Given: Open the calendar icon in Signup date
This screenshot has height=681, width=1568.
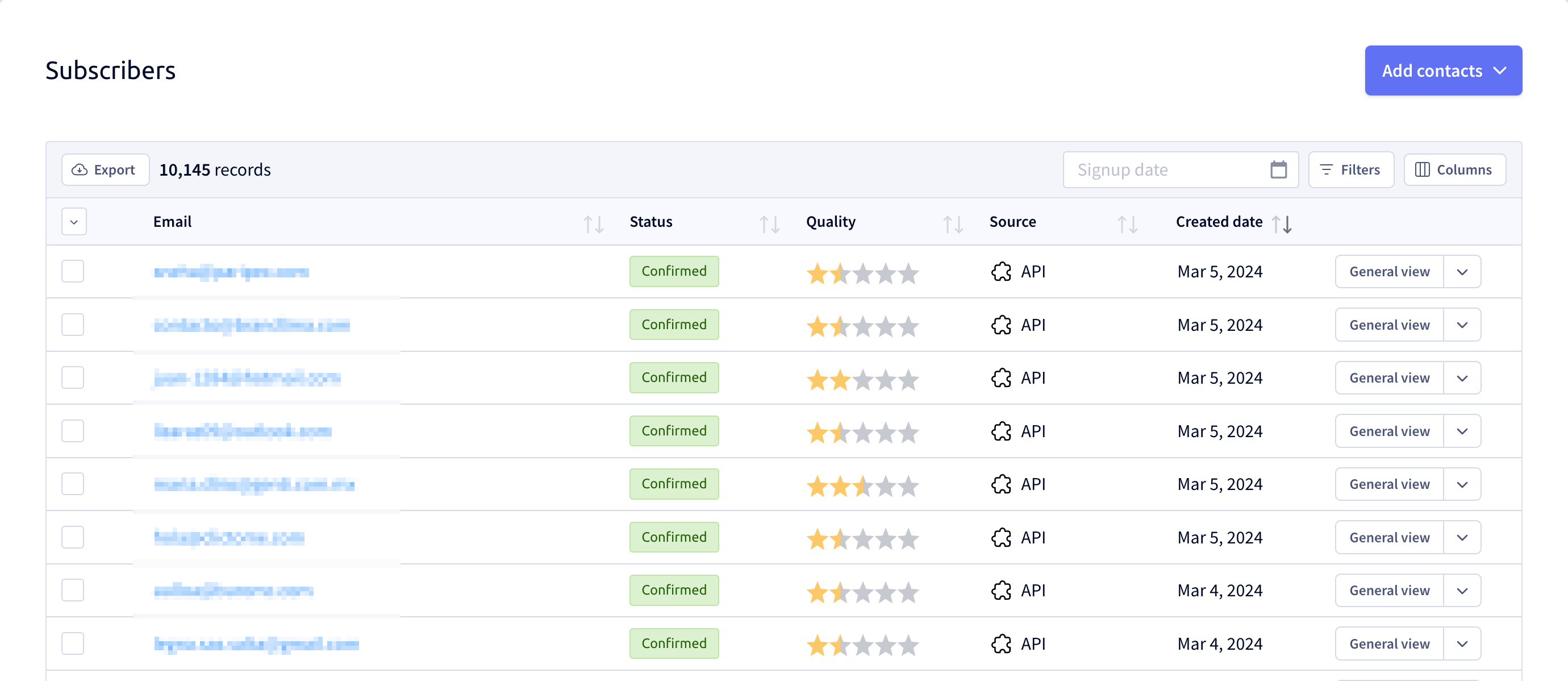Looking at the screenshot, I should click(1278, 169).
